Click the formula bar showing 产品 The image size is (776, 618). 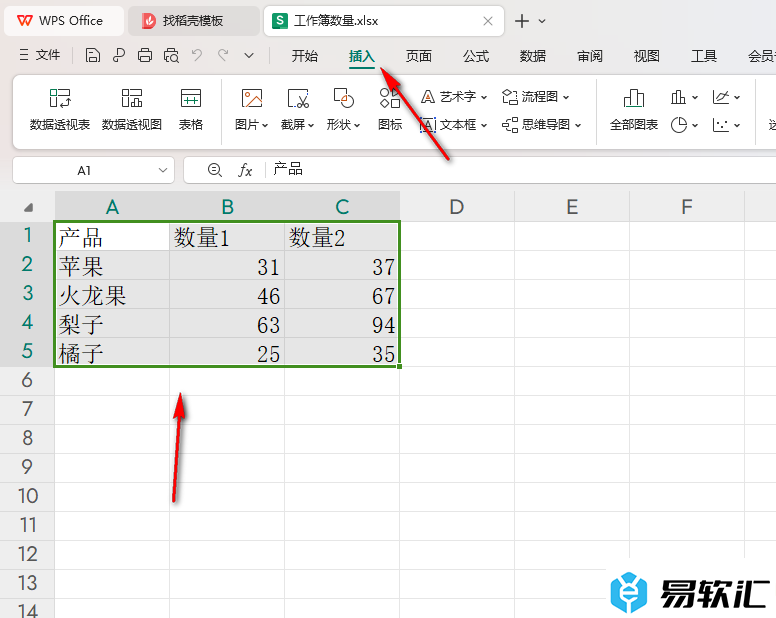pyautogui.click(x=522, y=170)
